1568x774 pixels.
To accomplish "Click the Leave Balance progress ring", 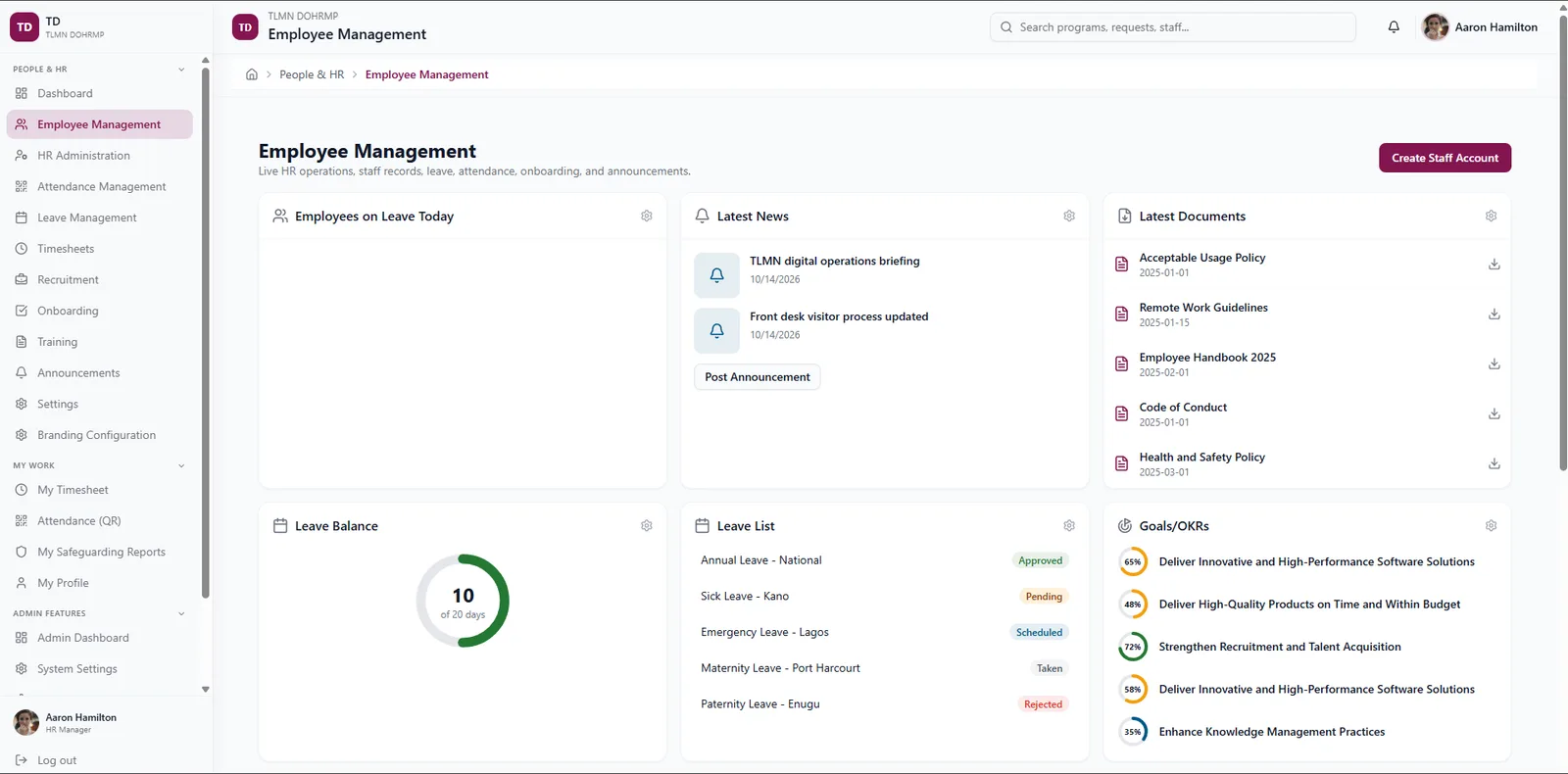I will [463, 601].
